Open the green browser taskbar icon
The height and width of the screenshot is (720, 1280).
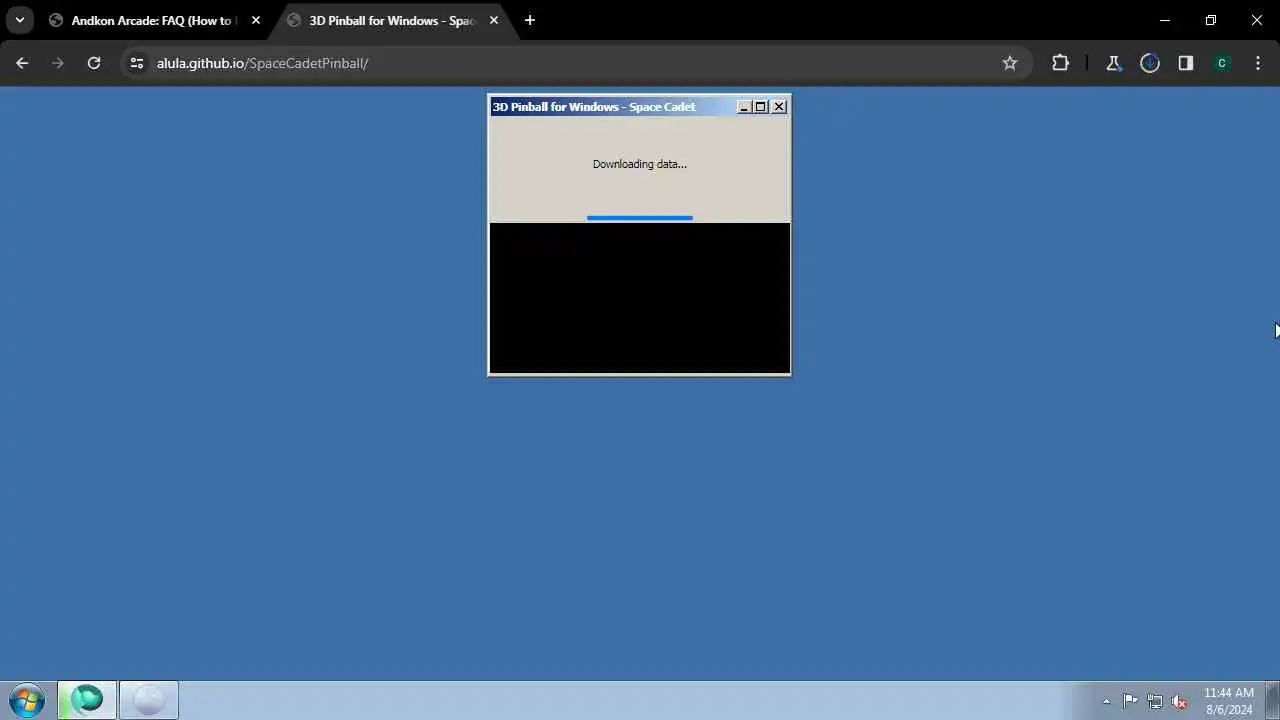click(87, 700)
